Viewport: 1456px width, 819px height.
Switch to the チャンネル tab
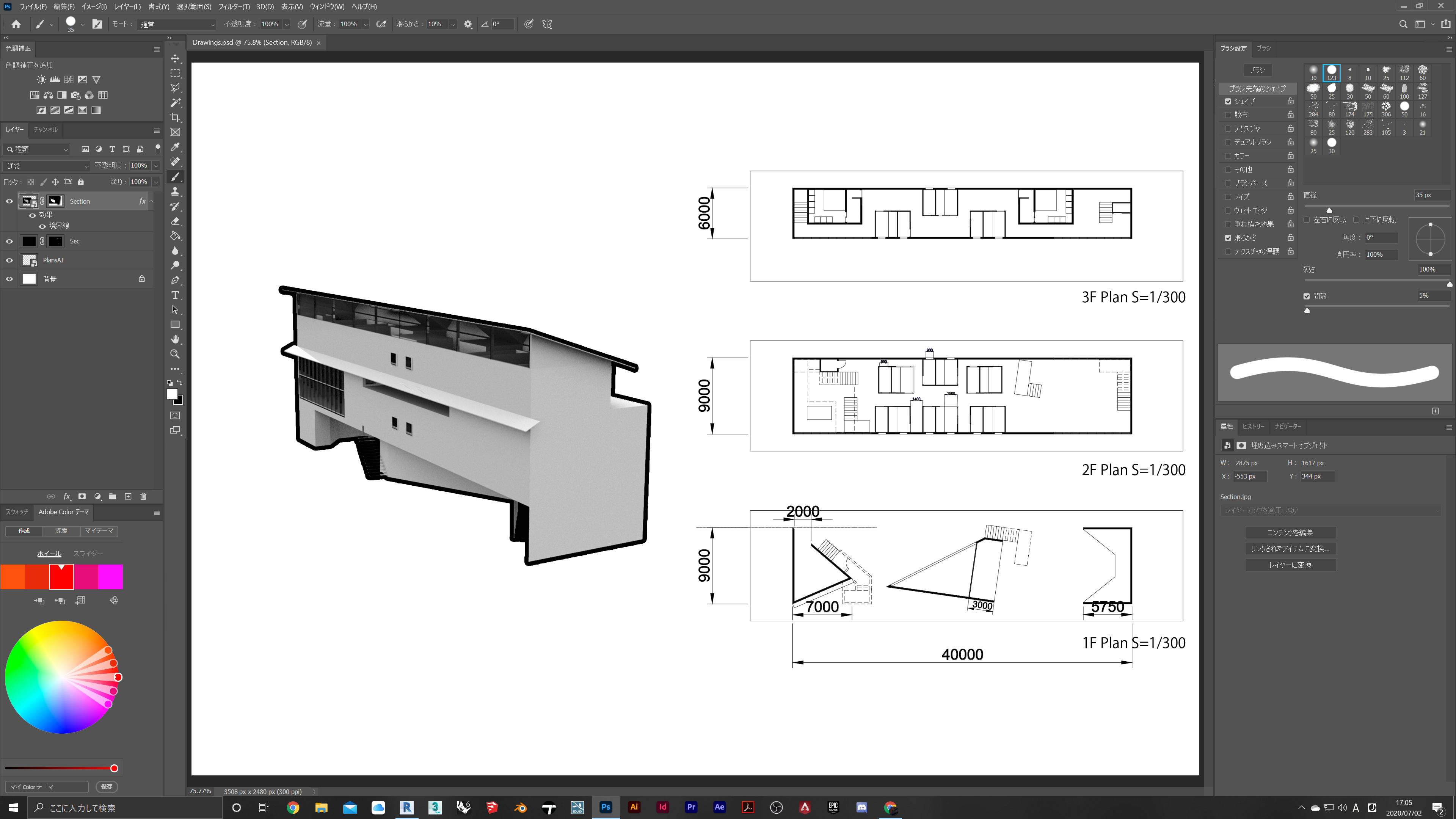[45, 129]
